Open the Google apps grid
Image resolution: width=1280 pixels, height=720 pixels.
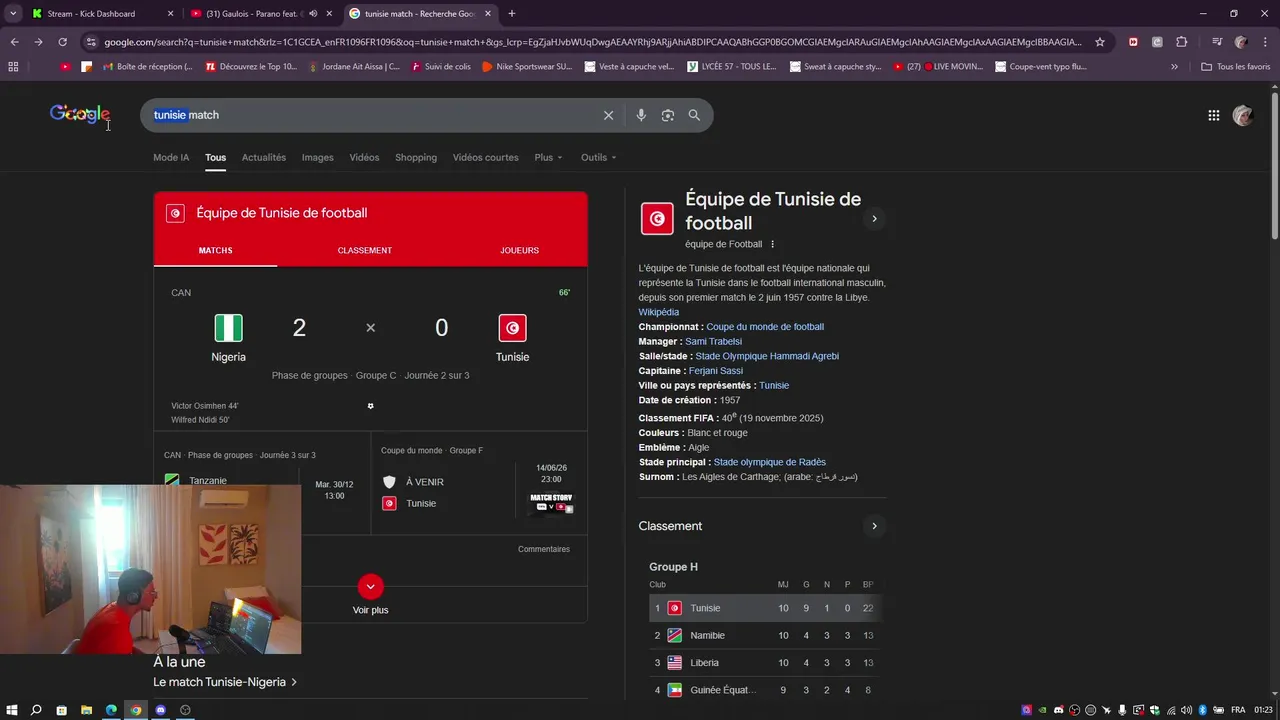point(1214,115)
